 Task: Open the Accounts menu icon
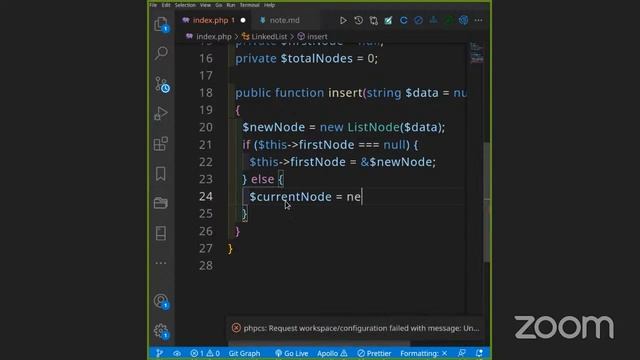pyautogui.click(x=161, y=301)
